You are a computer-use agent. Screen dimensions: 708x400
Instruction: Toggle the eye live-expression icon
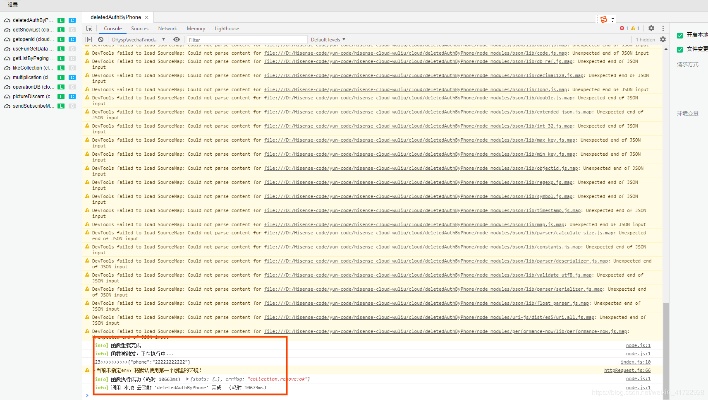coord(177,40)
